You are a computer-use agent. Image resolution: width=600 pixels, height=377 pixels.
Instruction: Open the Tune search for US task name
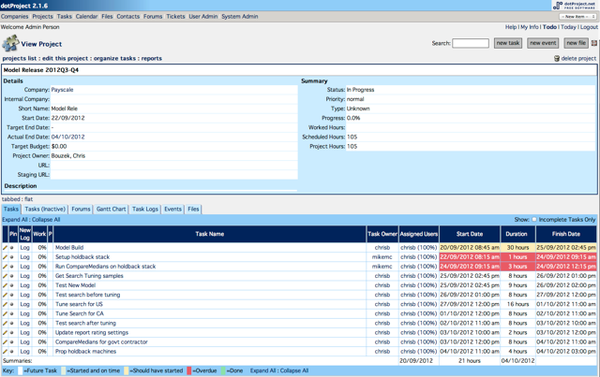(79, 304)
